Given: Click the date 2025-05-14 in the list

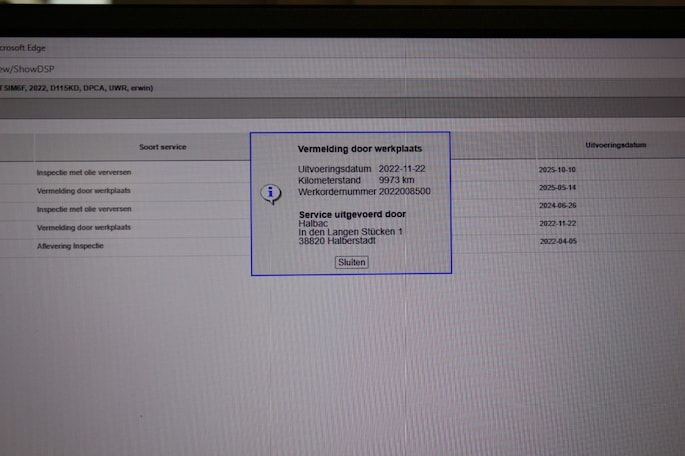Looking at the screenshot, I should click(557, 187).
